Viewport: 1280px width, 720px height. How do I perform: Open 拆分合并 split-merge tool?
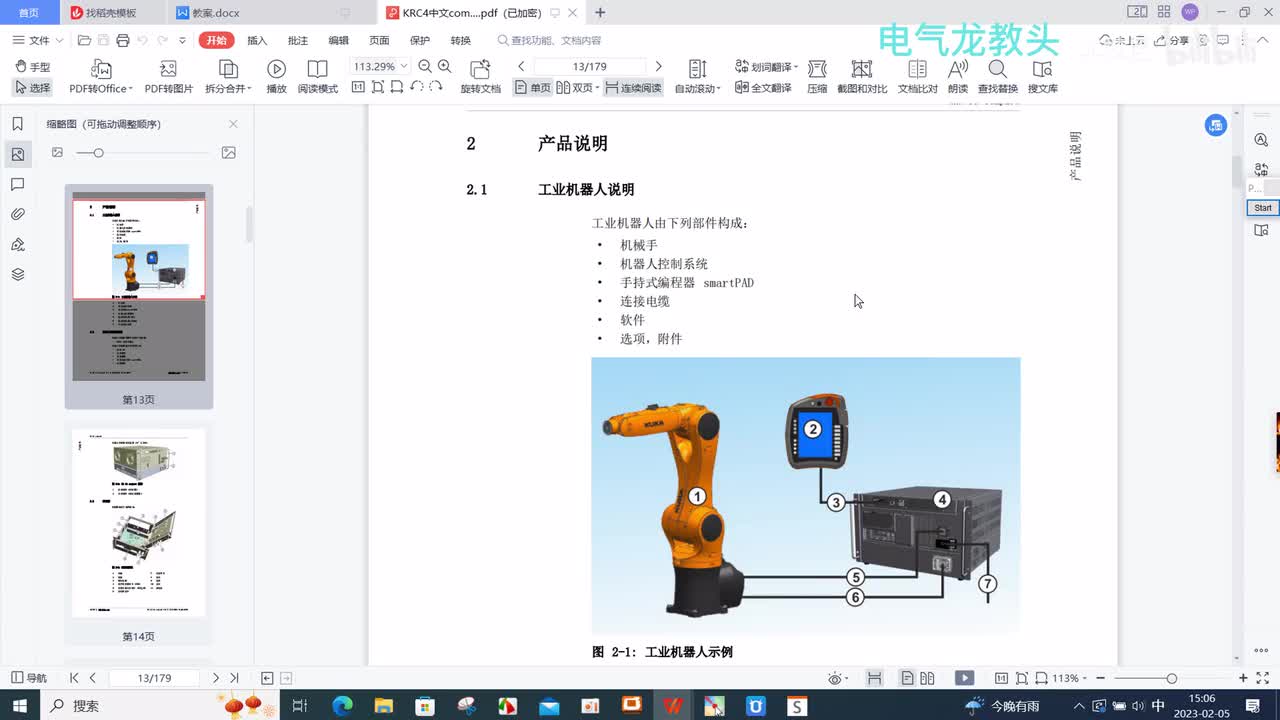[x=228, y=77]
